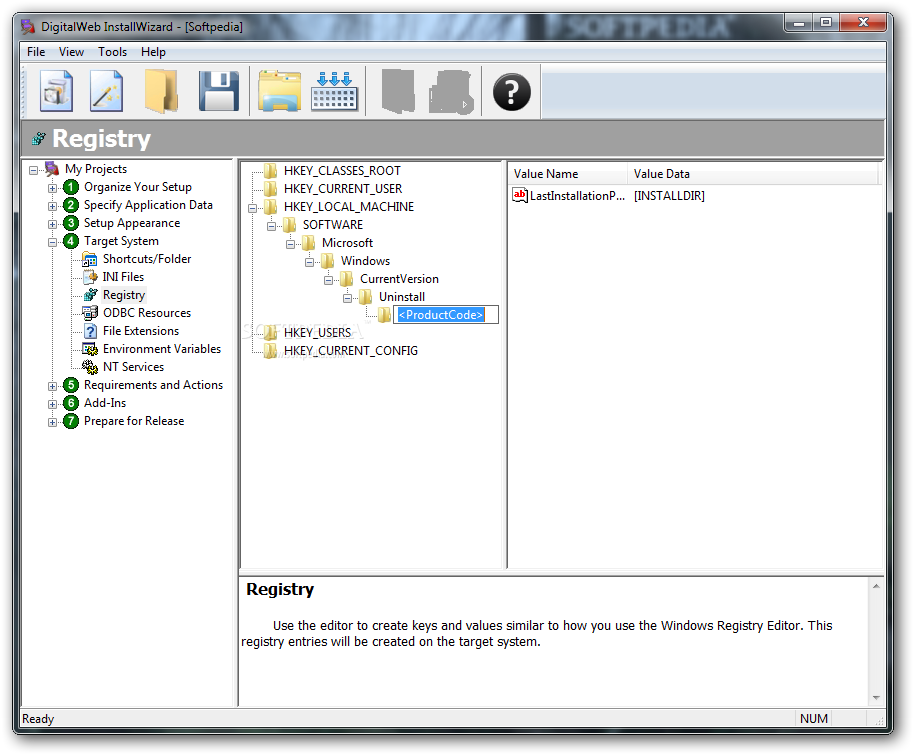
Task: Click the My Projects root icon
Action: point(52,169)
